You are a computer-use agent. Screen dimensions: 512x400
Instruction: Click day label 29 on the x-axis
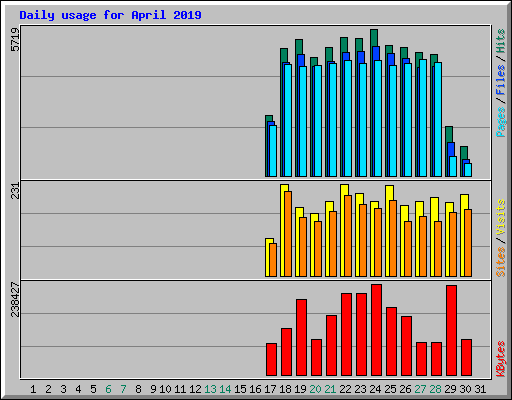point(450,389)
